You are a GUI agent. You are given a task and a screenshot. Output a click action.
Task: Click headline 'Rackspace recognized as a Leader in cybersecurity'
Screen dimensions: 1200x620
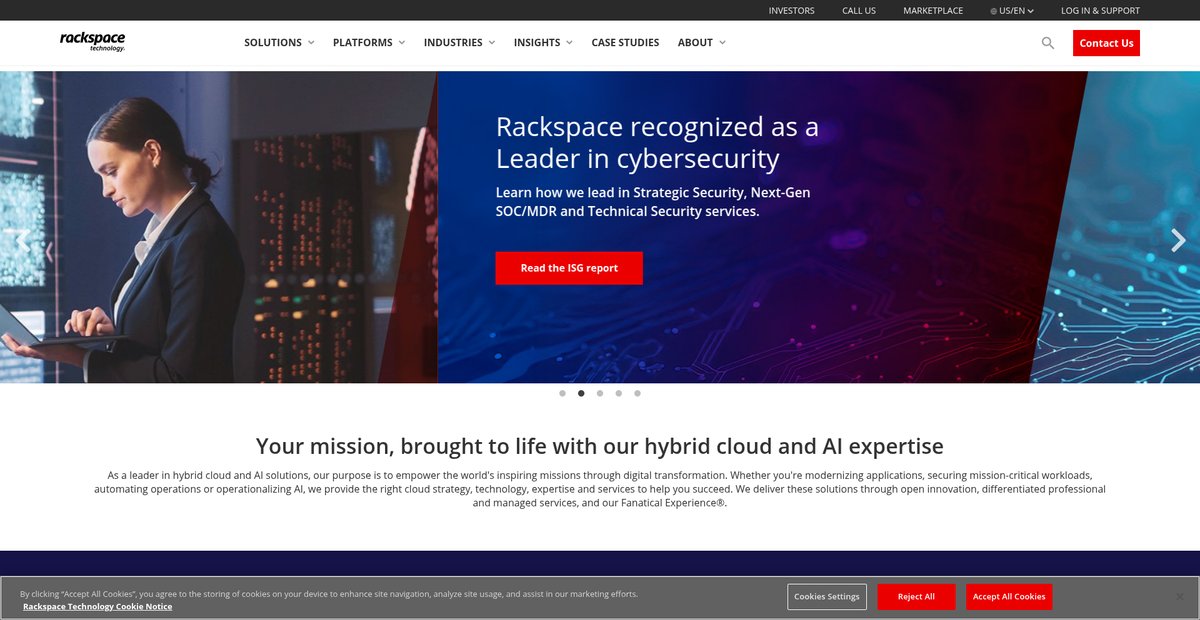coord(657,143)
